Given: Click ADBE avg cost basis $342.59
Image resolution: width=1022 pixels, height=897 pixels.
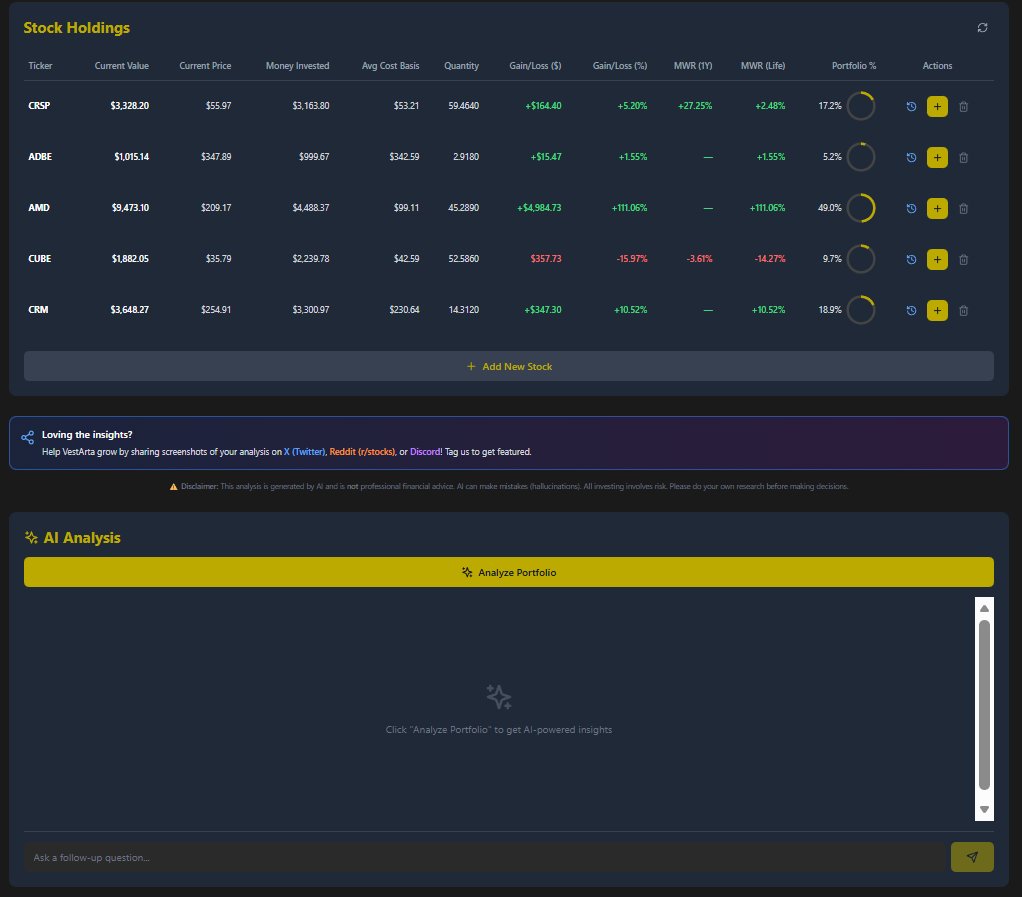Looking at the screenshot, I should pos(404,156).
